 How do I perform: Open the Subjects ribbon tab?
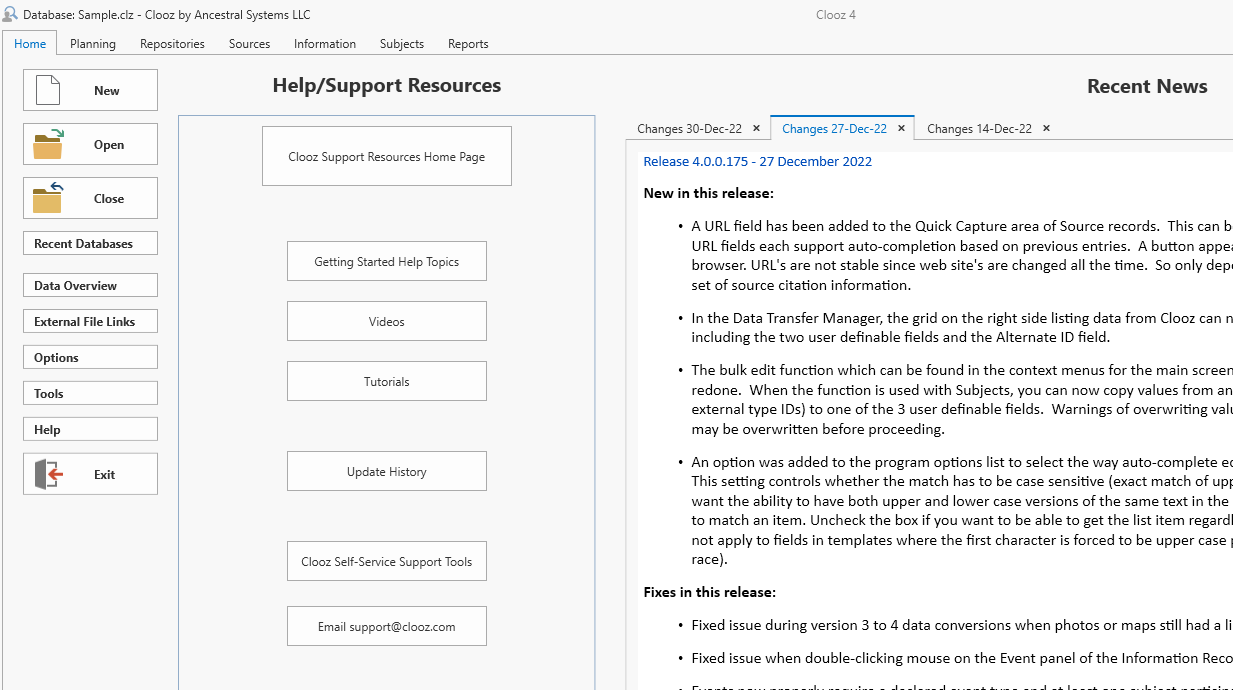[x=402, y=44]
